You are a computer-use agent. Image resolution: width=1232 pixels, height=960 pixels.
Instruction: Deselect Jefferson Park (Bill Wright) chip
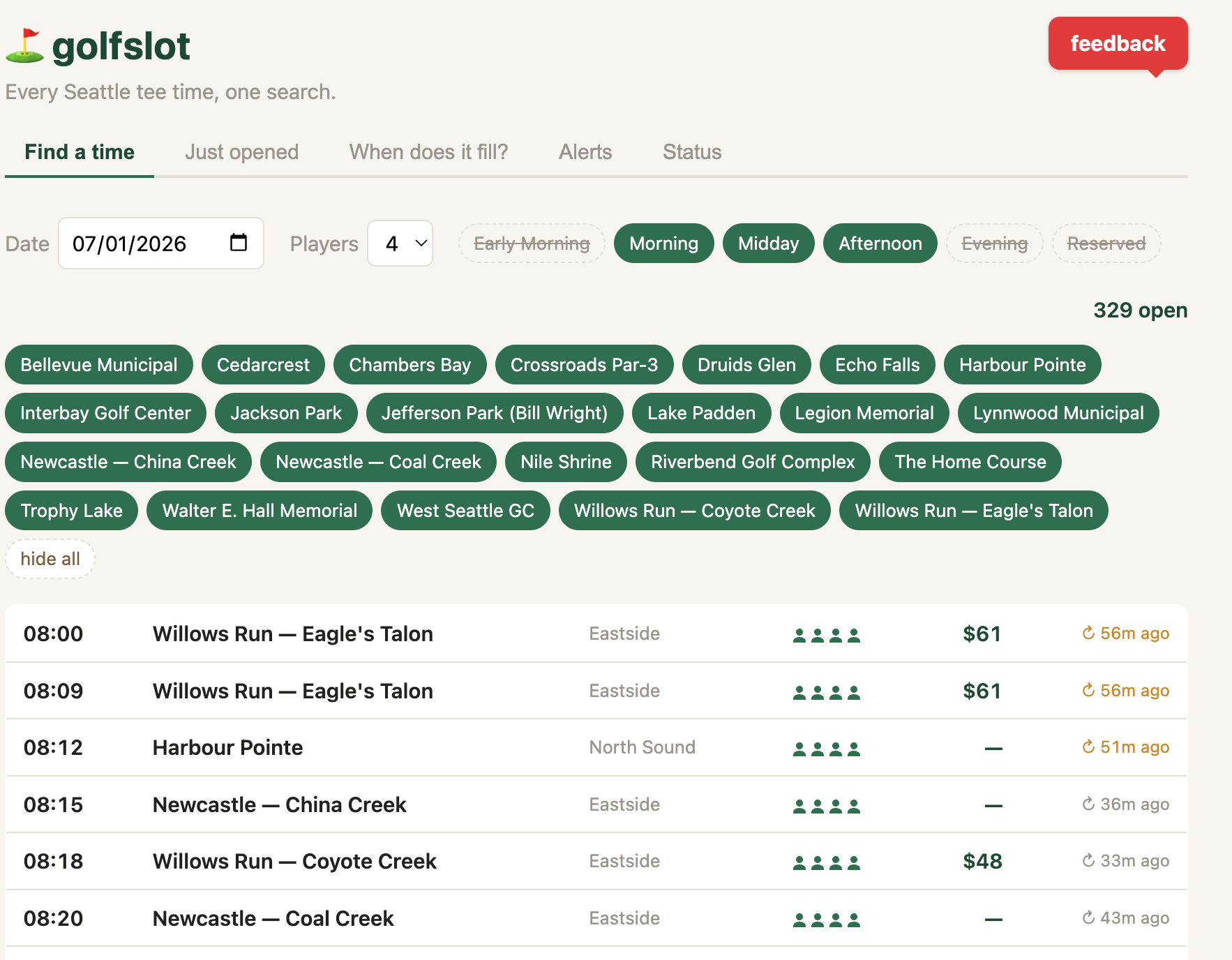coord(495,413)
